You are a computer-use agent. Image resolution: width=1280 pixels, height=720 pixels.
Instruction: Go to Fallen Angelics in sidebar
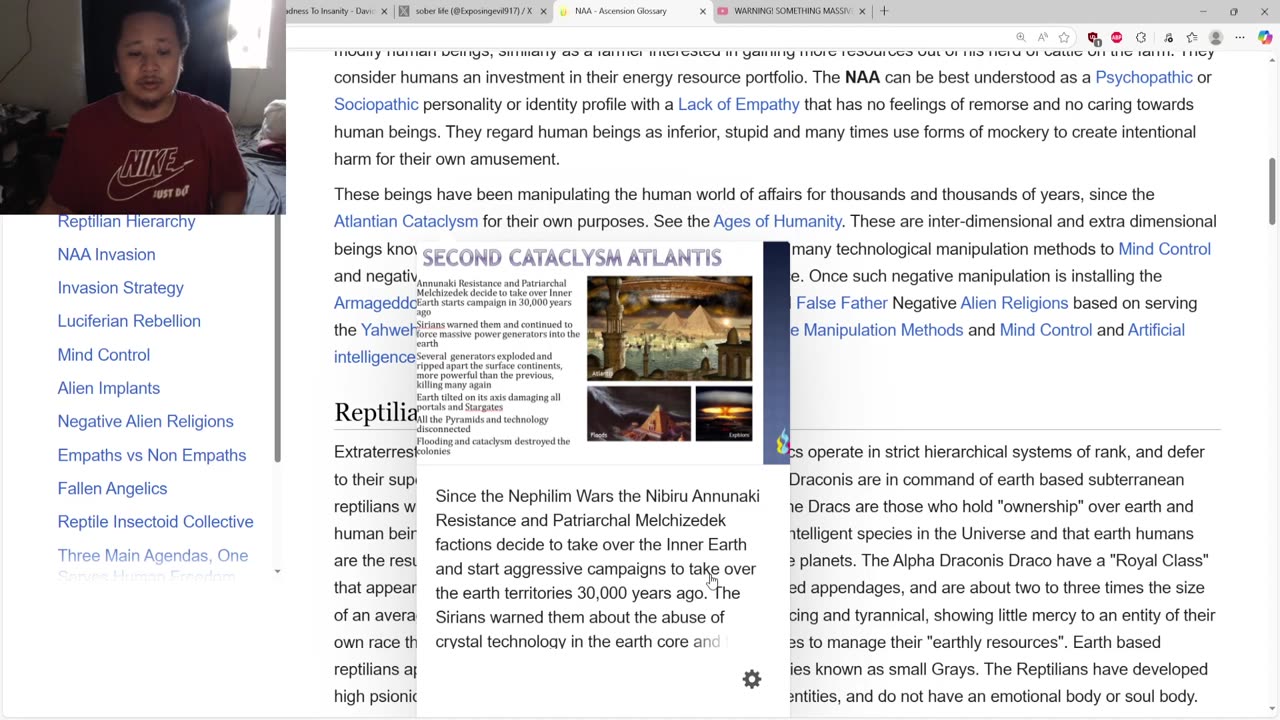(112, 488)
